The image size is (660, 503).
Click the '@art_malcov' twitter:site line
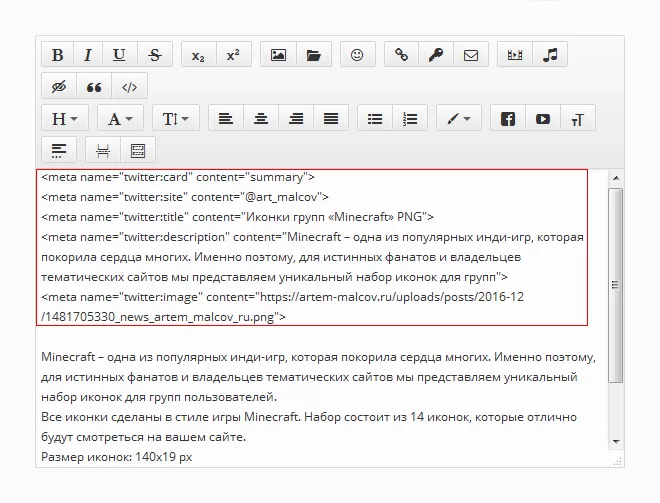click(x=185, y=197)
